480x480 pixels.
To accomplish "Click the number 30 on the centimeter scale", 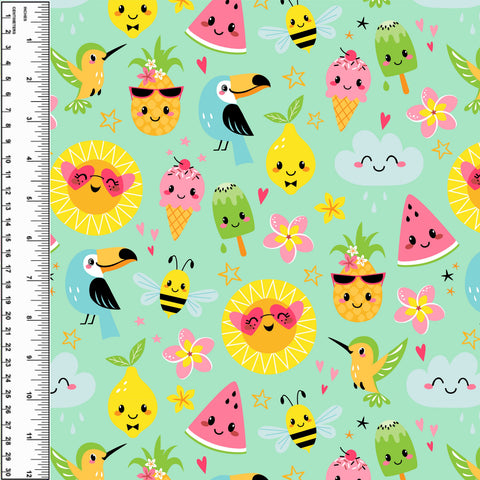I will pyautogui.click(x=8, y=473).
